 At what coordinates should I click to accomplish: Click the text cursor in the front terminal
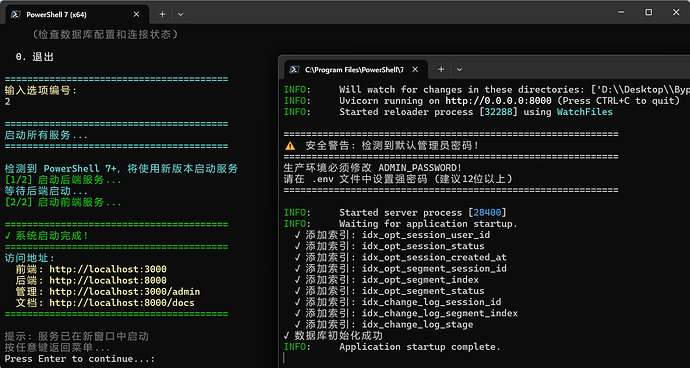[285, 358]
